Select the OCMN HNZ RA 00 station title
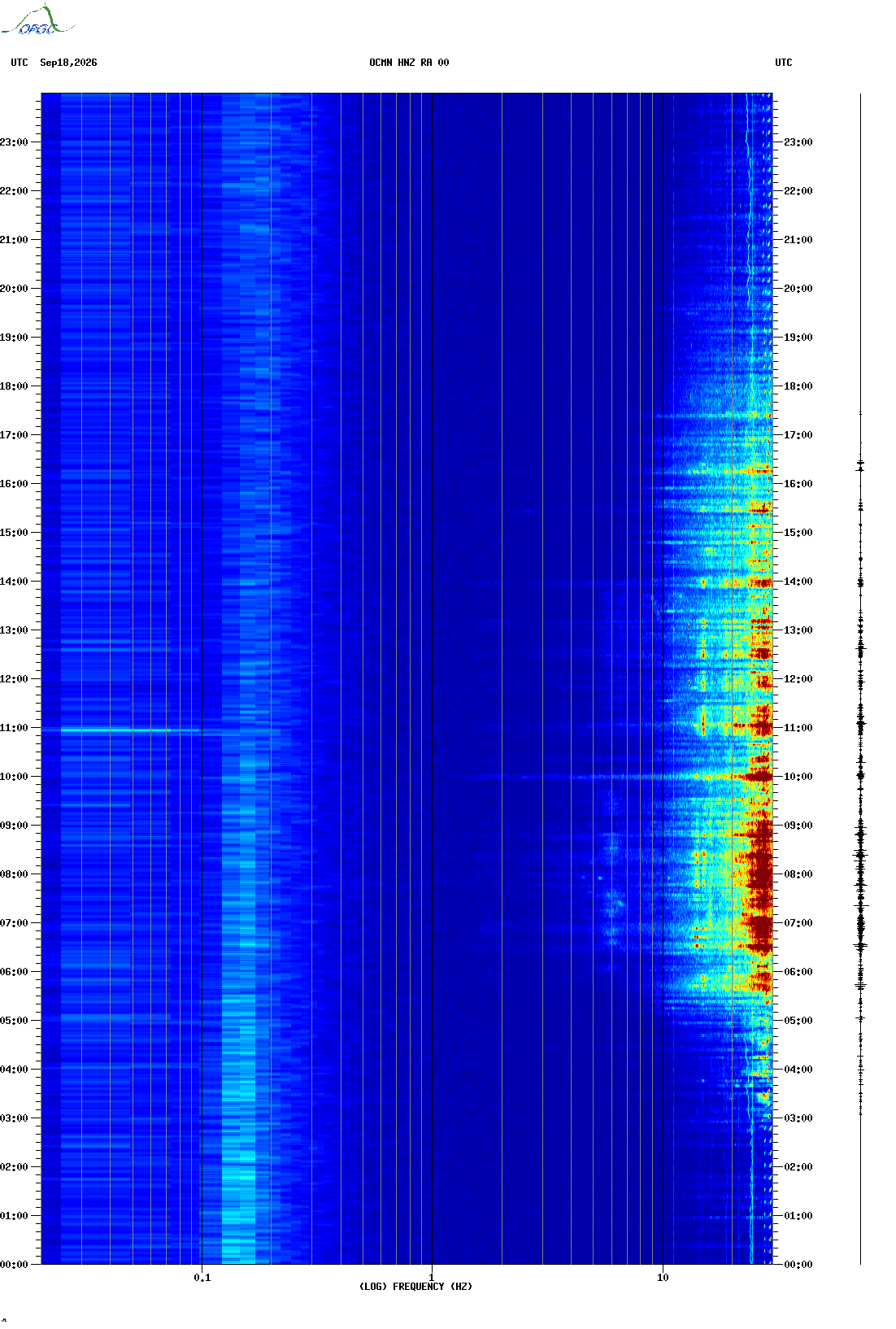 409,63
